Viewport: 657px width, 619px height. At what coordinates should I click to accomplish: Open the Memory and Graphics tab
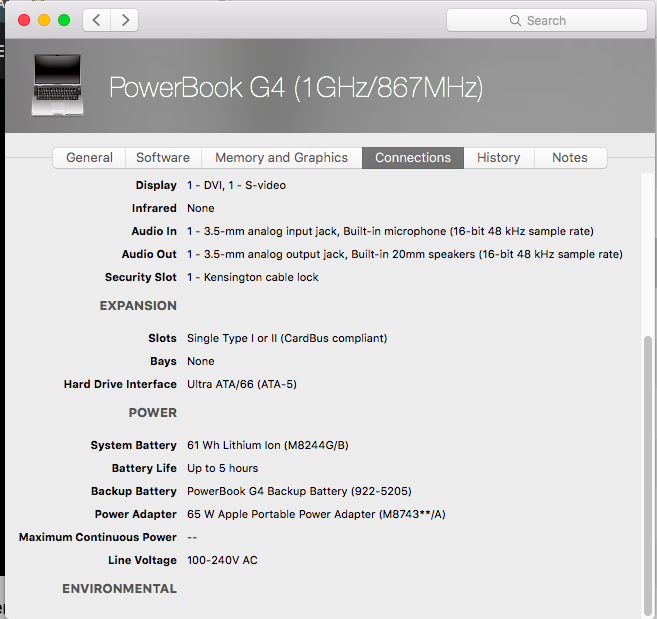[282, 158]
